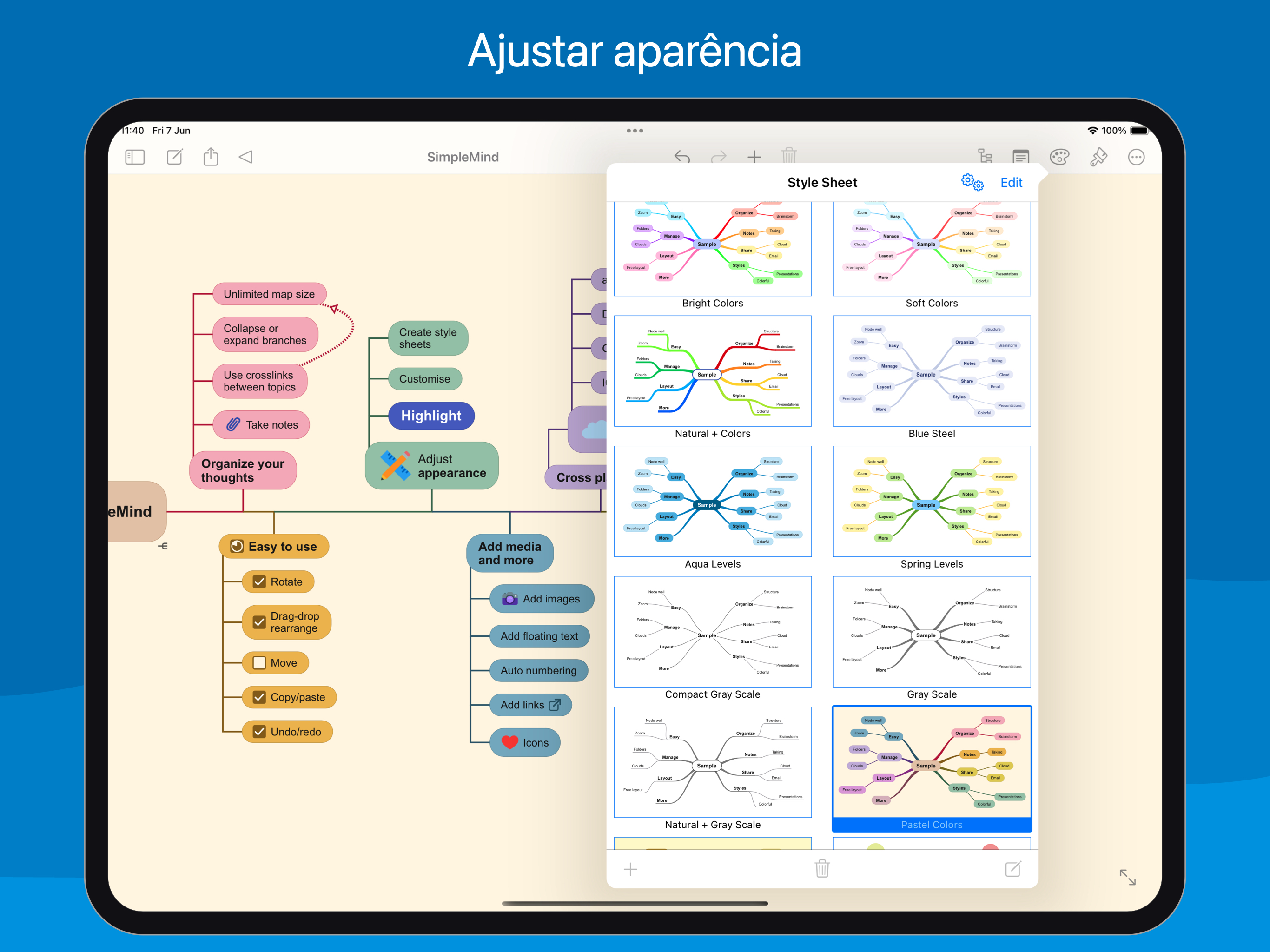Open the layout hierarchy icon
The width and height of the screenshot is (1270, 952).
click(x=985, y=157)
